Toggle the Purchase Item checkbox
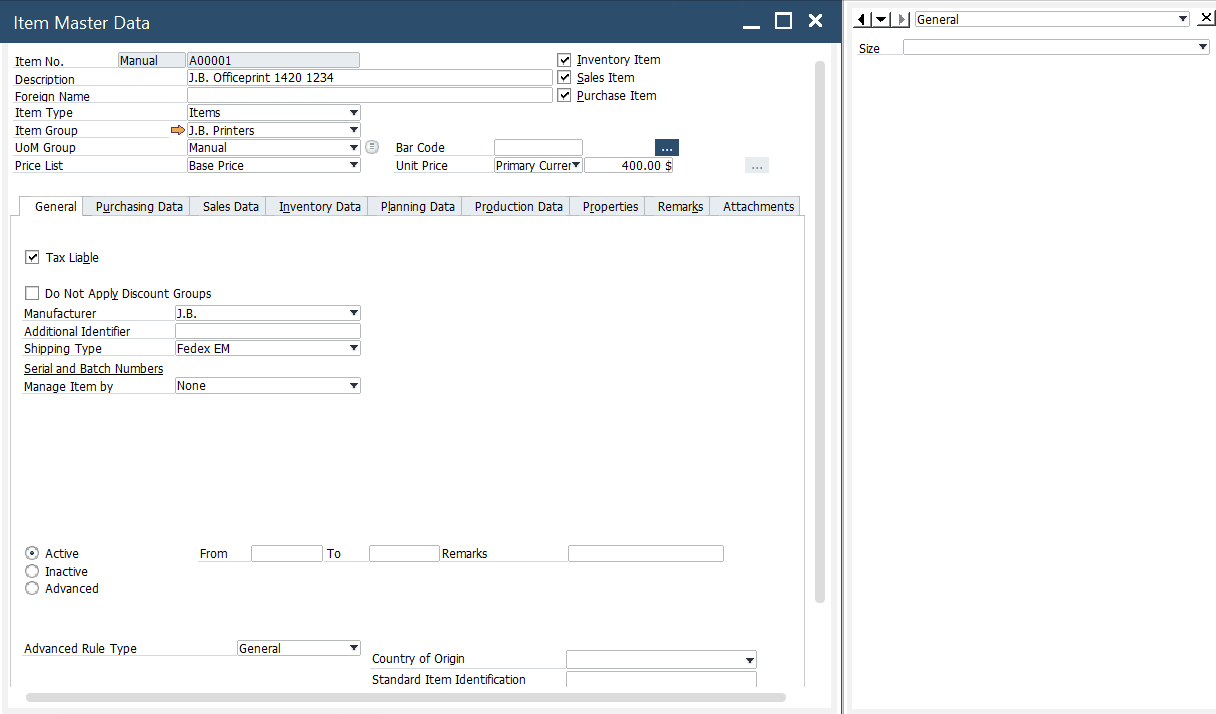Viewport: 1216px width, 714px height. pos(565,95)
